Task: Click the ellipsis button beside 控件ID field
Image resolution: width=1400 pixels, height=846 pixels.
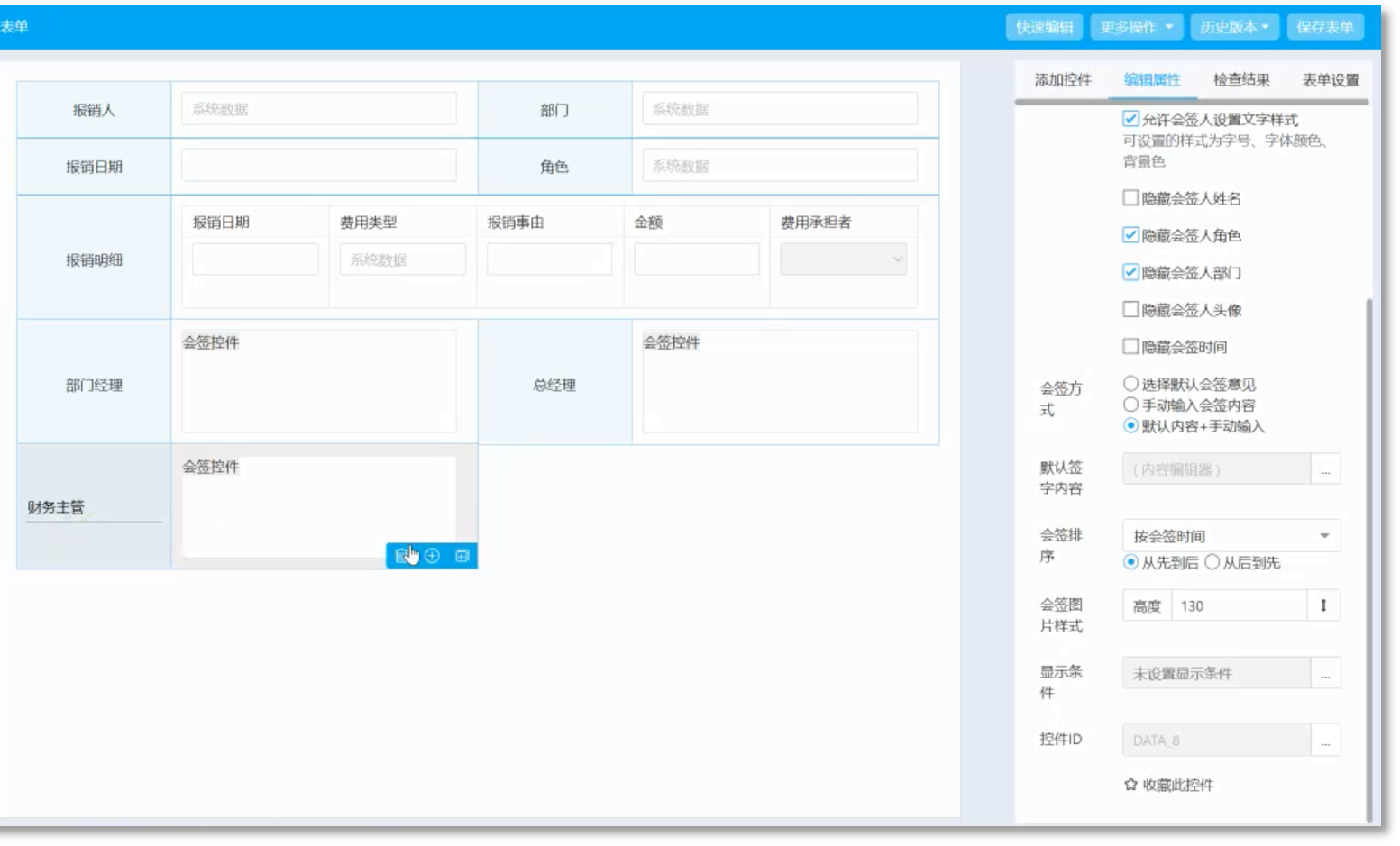Action: [x=1325, y=741]
